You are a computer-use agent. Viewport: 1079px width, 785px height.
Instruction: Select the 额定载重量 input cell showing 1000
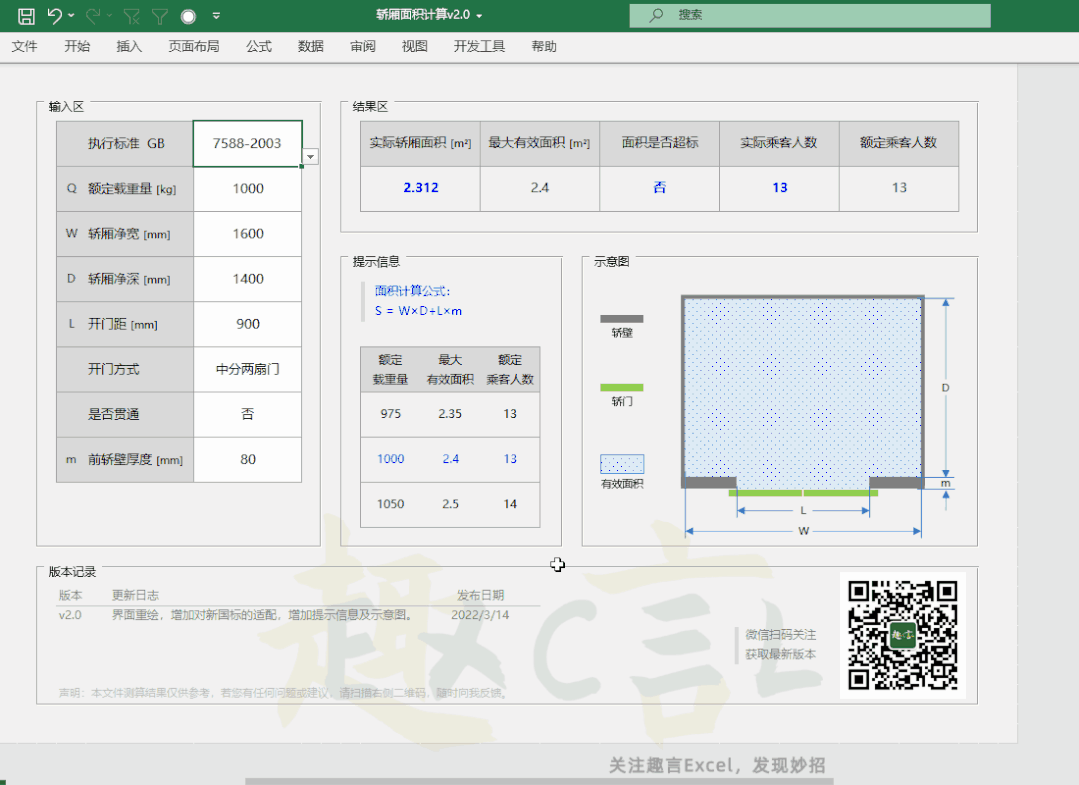tap(248, 189)
